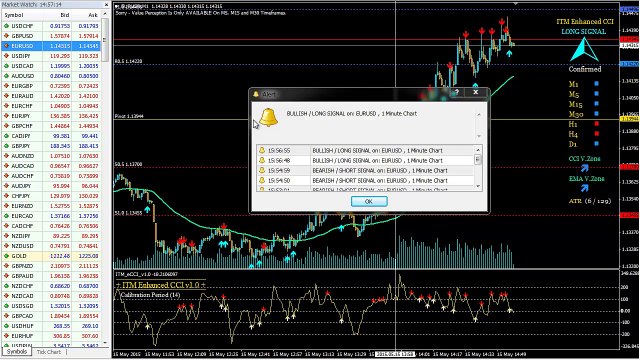The height and width of the screenshot is (360, 640).
Task: Select GBPCHF row in Market Watch
Action: [x=51, y=126]
